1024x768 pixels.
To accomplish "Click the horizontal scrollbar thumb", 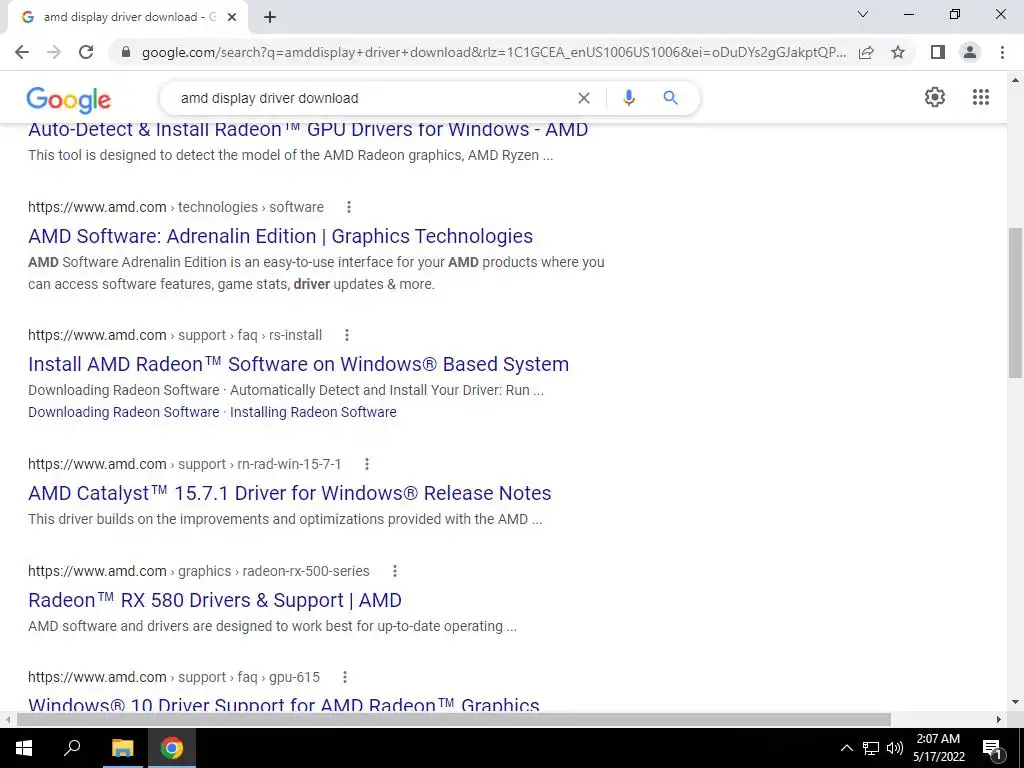I will pos(454,719).
